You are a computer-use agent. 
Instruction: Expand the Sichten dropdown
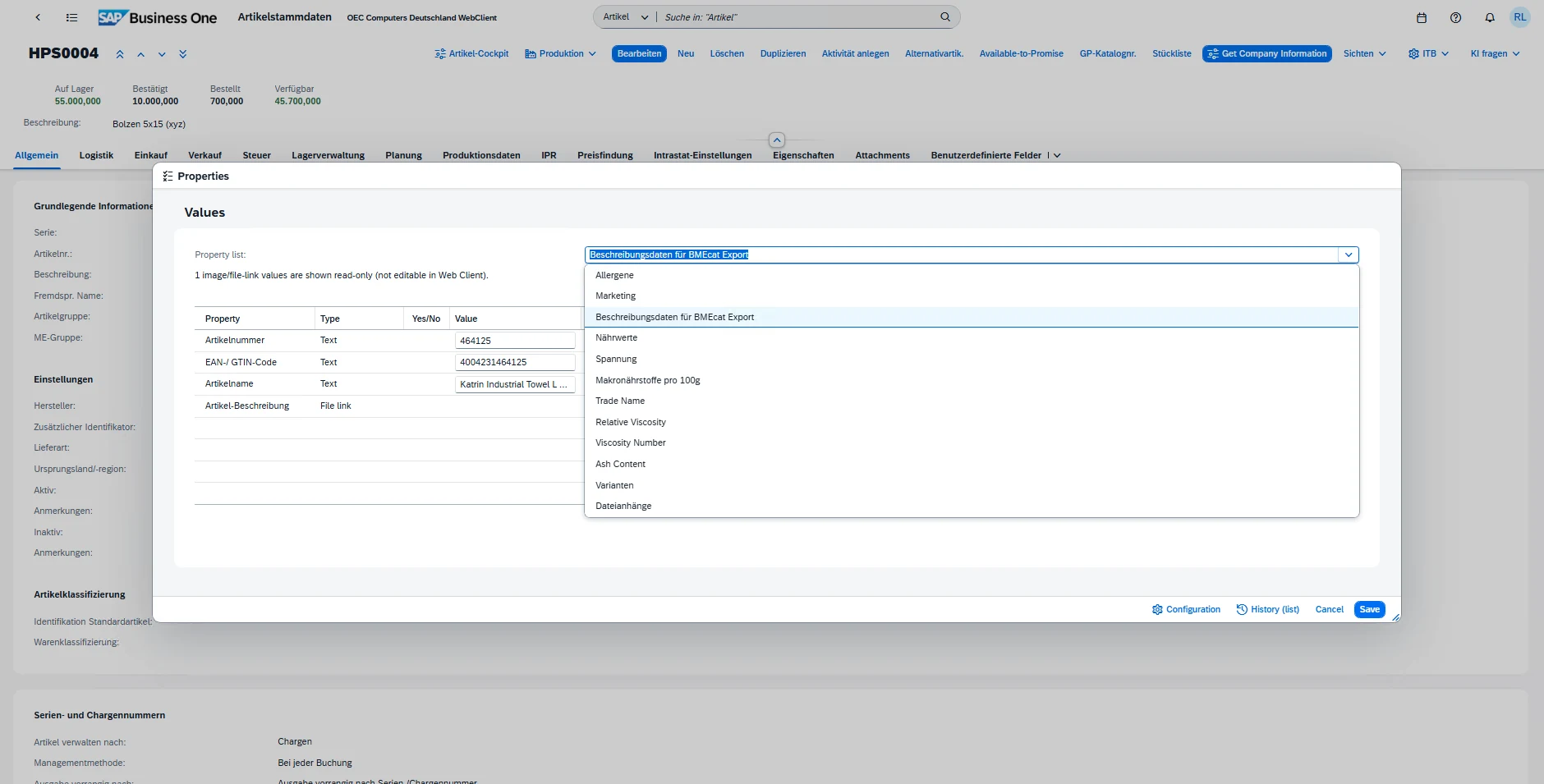(x=1365, y=53)
